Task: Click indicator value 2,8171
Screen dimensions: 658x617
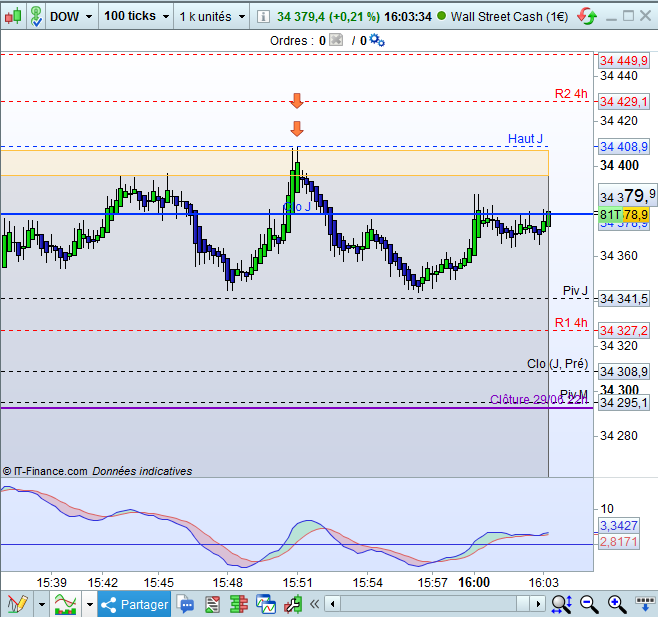Action: [x=619, y=541]
